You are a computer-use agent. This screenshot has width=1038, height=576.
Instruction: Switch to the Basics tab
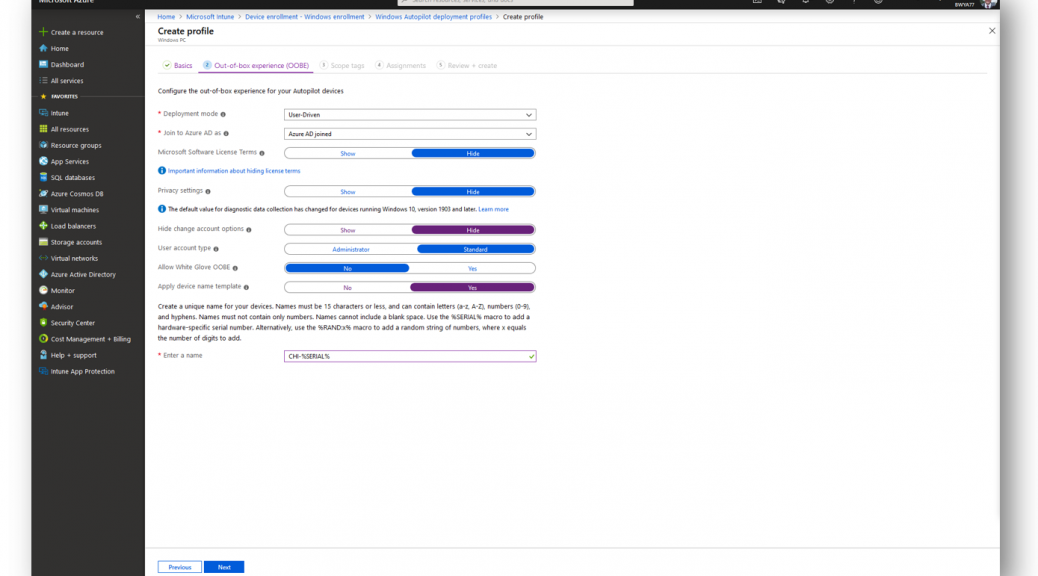tap(177, 66)
